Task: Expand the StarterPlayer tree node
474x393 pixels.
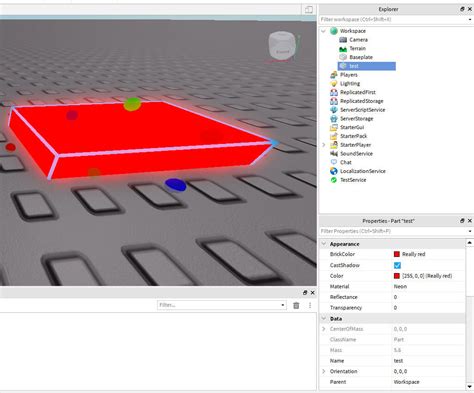Action: tap(323, 145)
